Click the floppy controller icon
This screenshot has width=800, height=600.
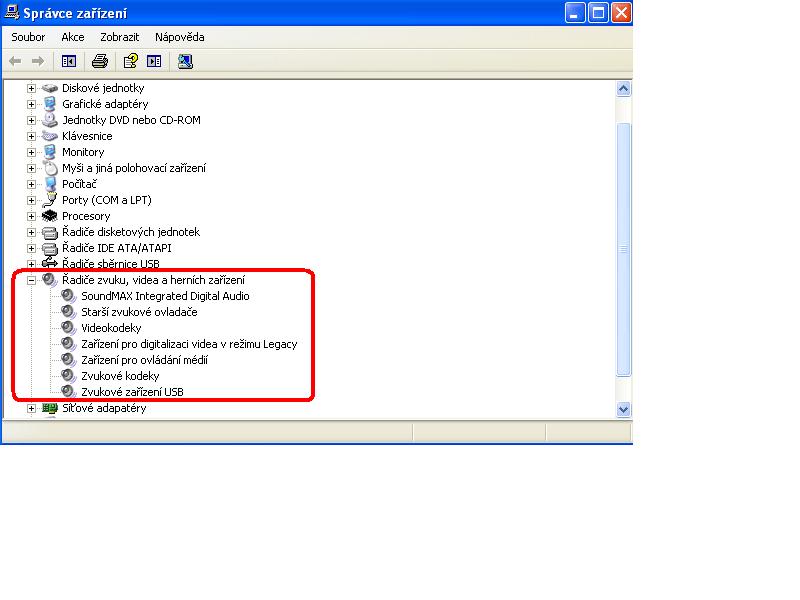(50, 232)
